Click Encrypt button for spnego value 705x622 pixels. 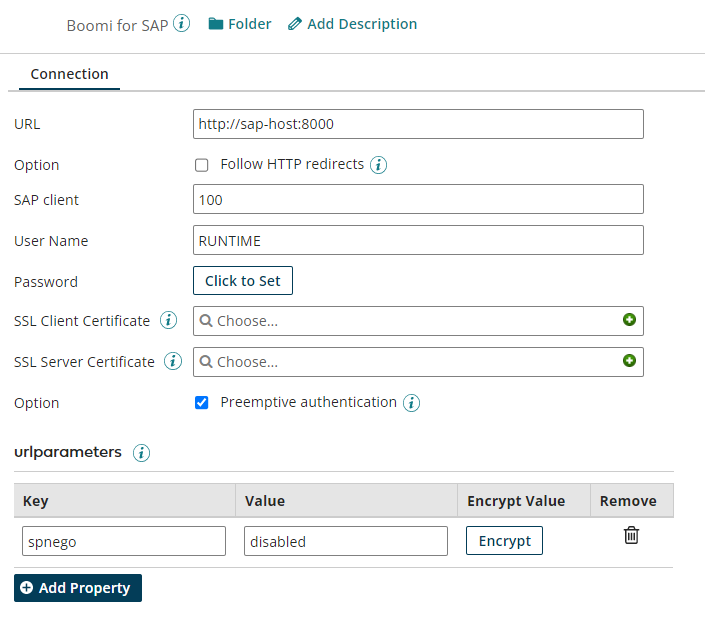click(504, 541)
